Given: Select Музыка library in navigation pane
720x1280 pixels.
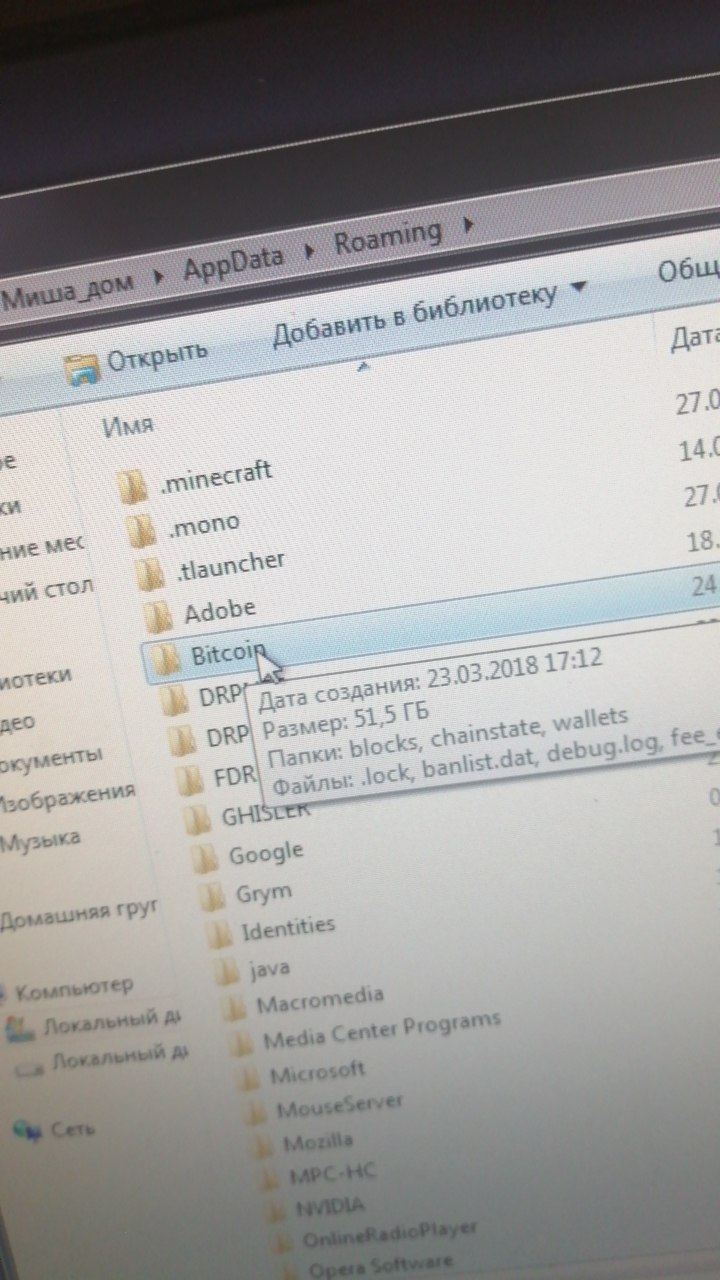Looking at the screenshot, I should [x=41, y=840].
